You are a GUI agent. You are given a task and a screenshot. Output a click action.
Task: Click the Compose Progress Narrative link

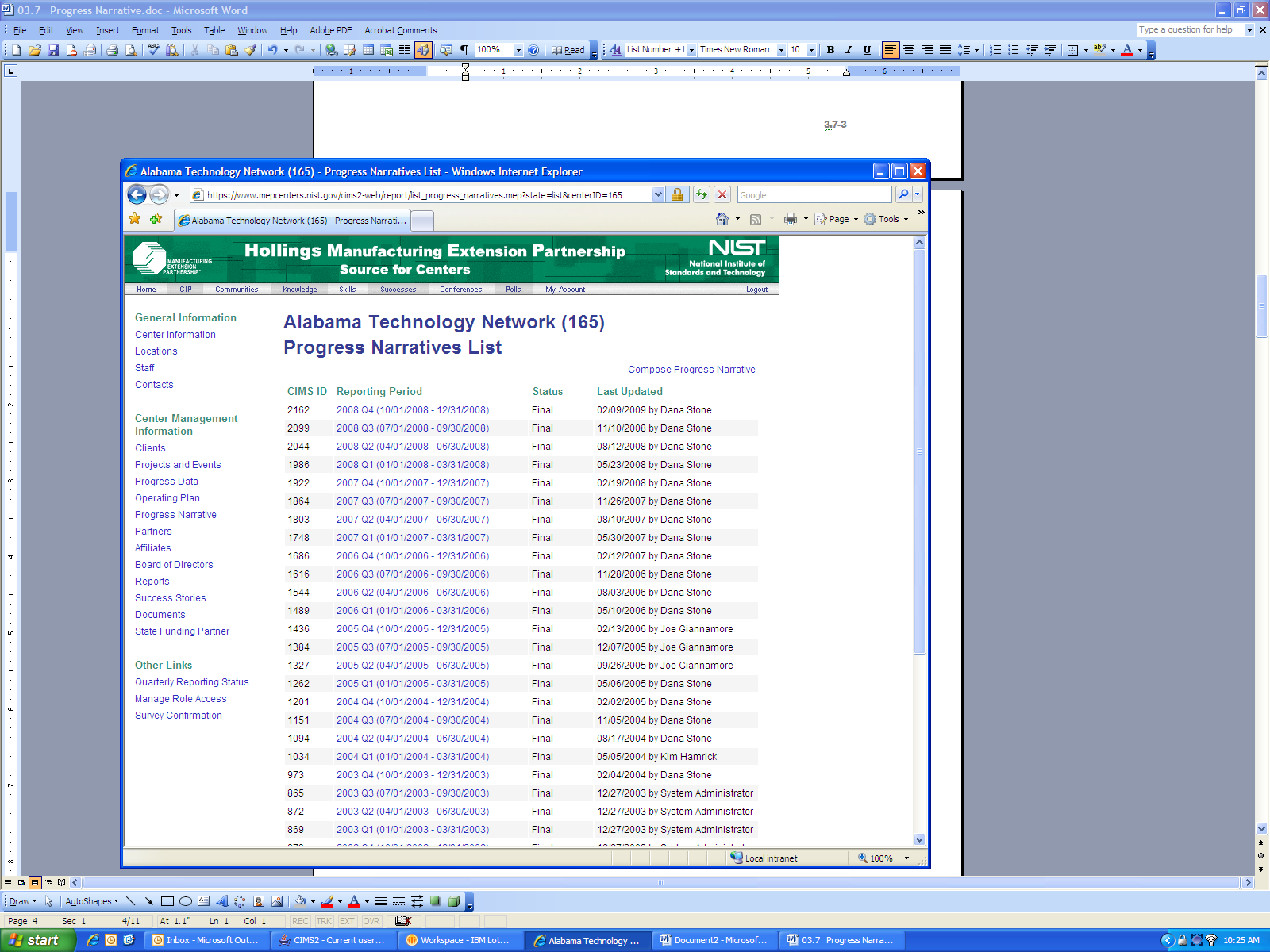click(x=691, y=370)
